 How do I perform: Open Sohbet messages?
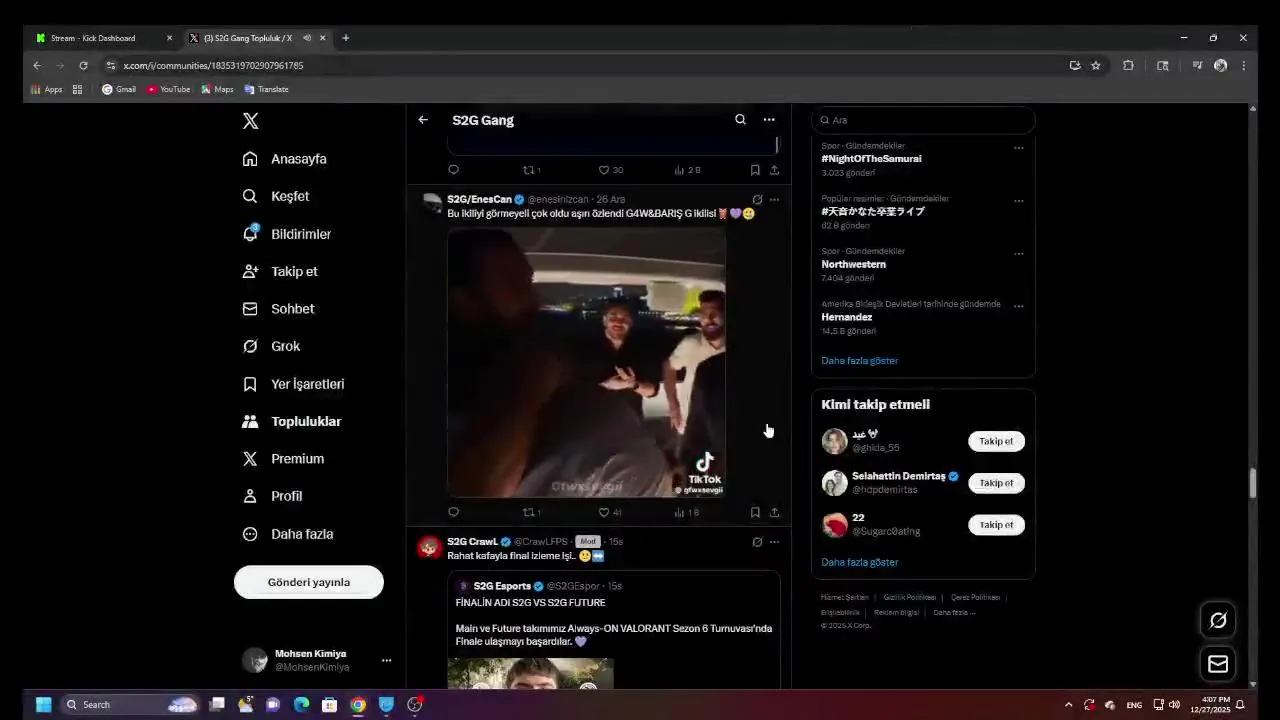[x=278, y=309]
